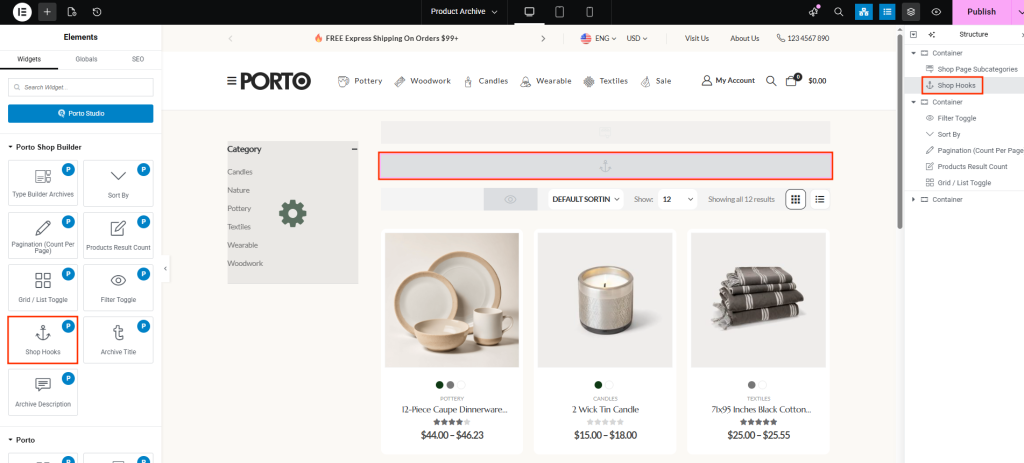Image resolution: width=1024 pixels, height=463 pixels.
Task: Switch to mobile responsive view
Action: click(x=589, y=12)
